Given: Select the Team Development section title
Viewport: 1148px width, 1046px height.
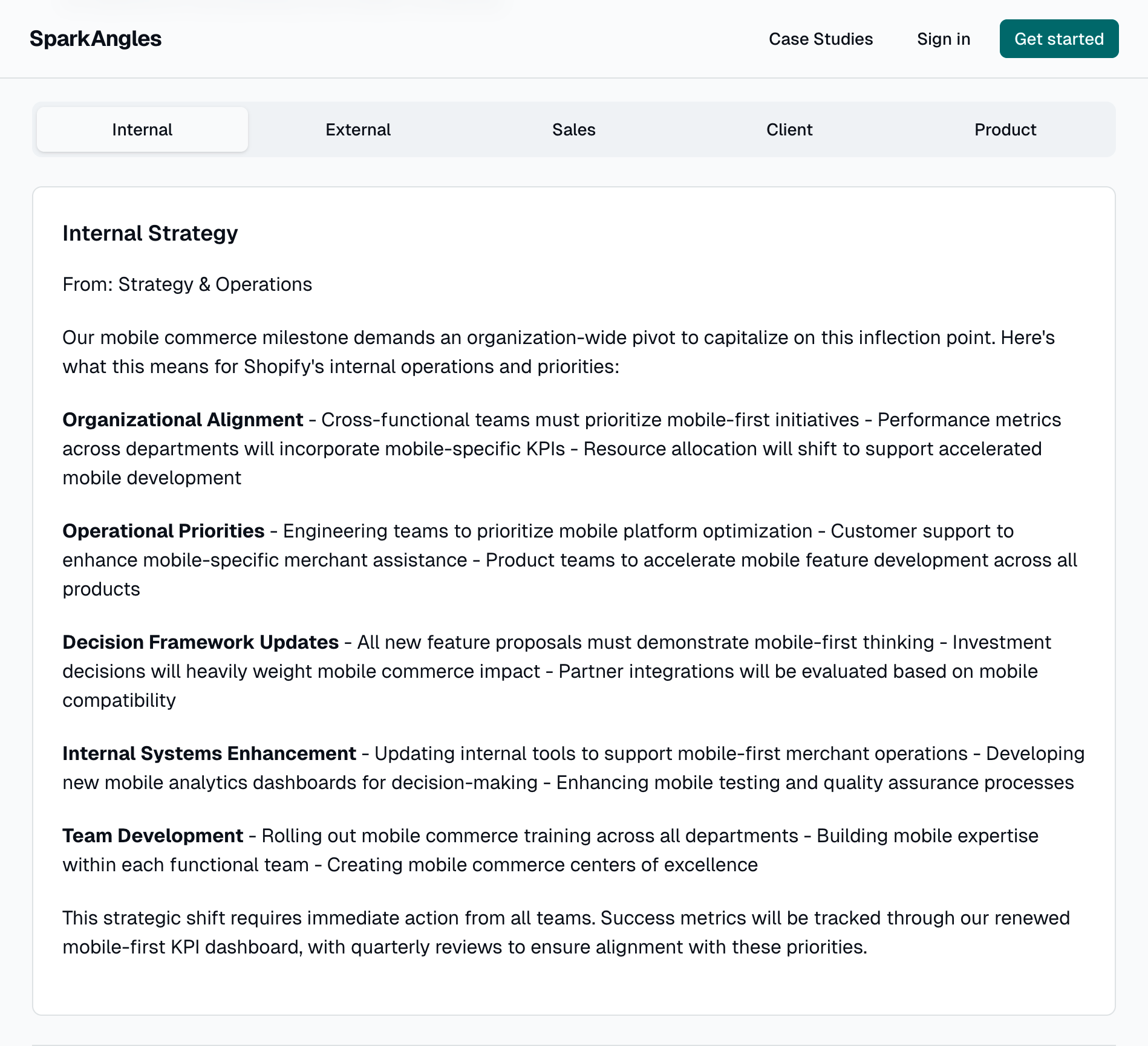Looking at the screenshot, I should click(x=152, y=836).
